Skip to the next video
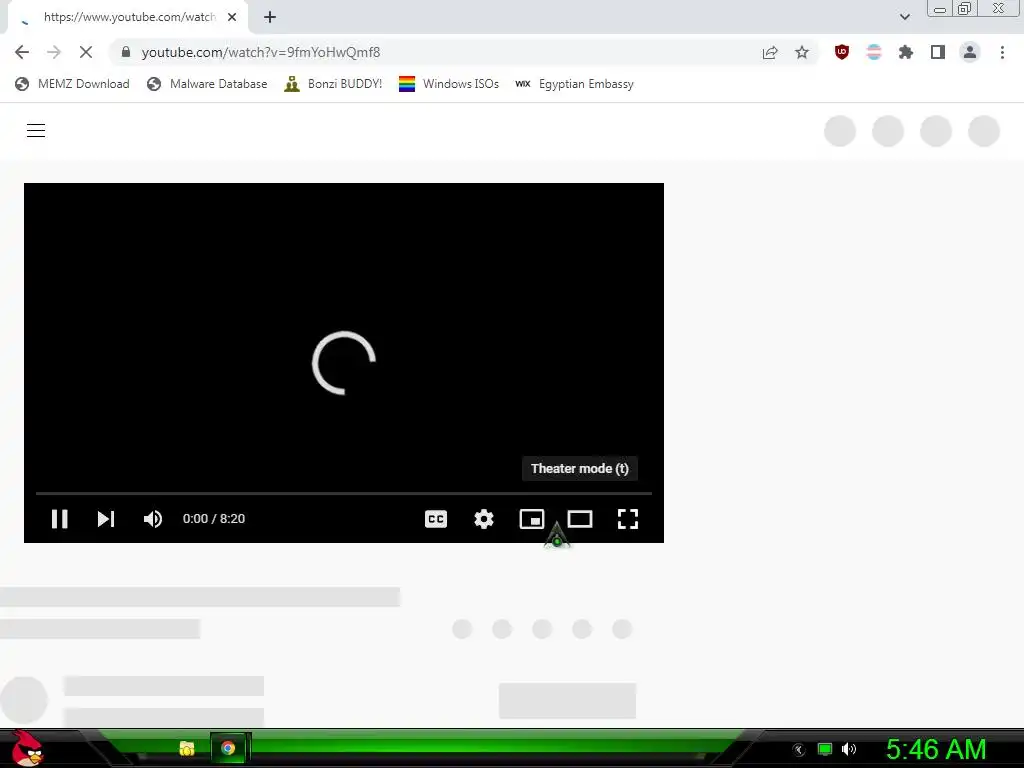The height and width of the screenshot is (768, 1024). [x=106, y=519]
